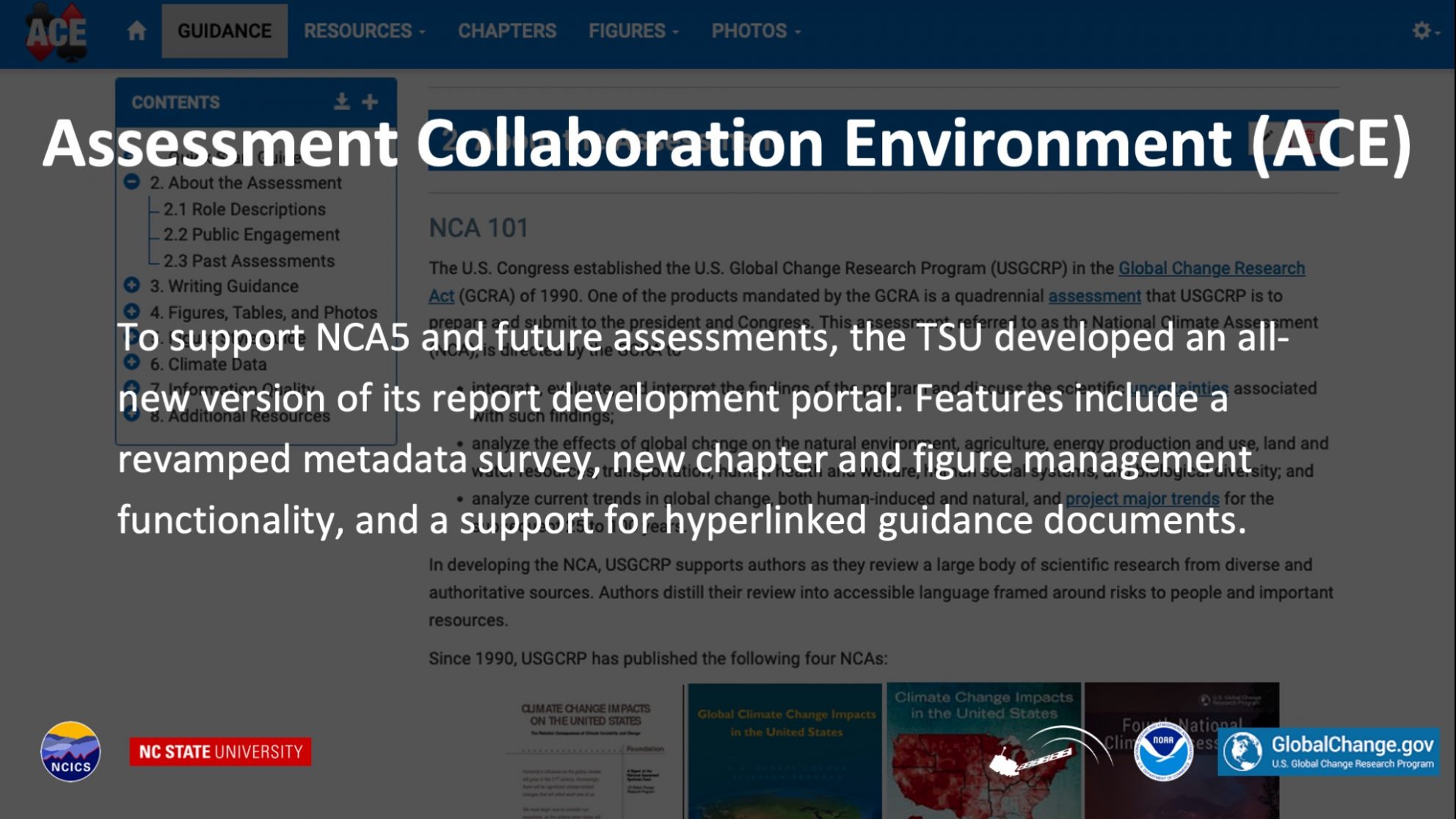Viewport: 1456px width, 819px height.
Task: Select 8. Additional Resources entry
Action: coord(240,416)
